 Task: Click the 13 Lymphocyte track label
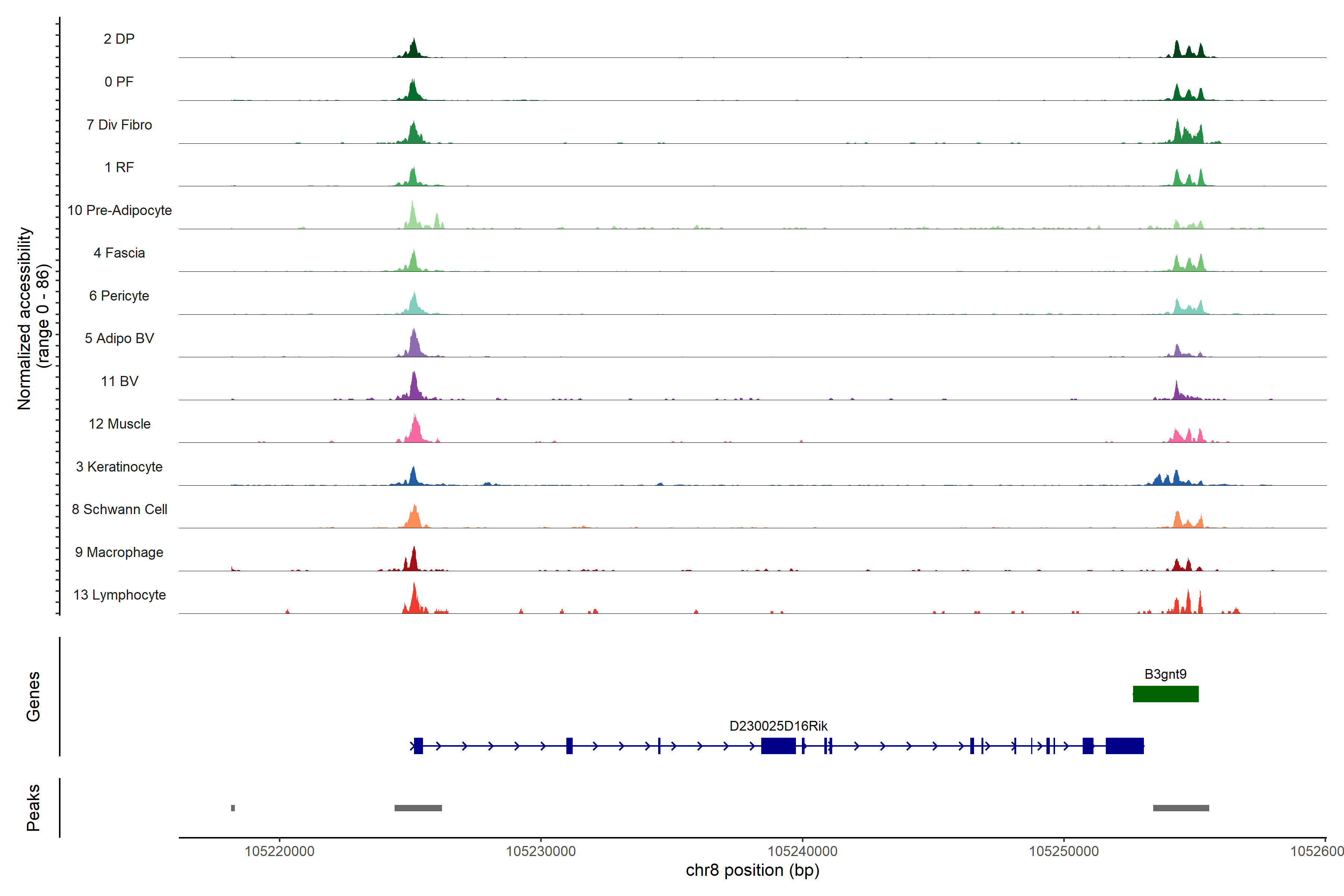point(119,595)
